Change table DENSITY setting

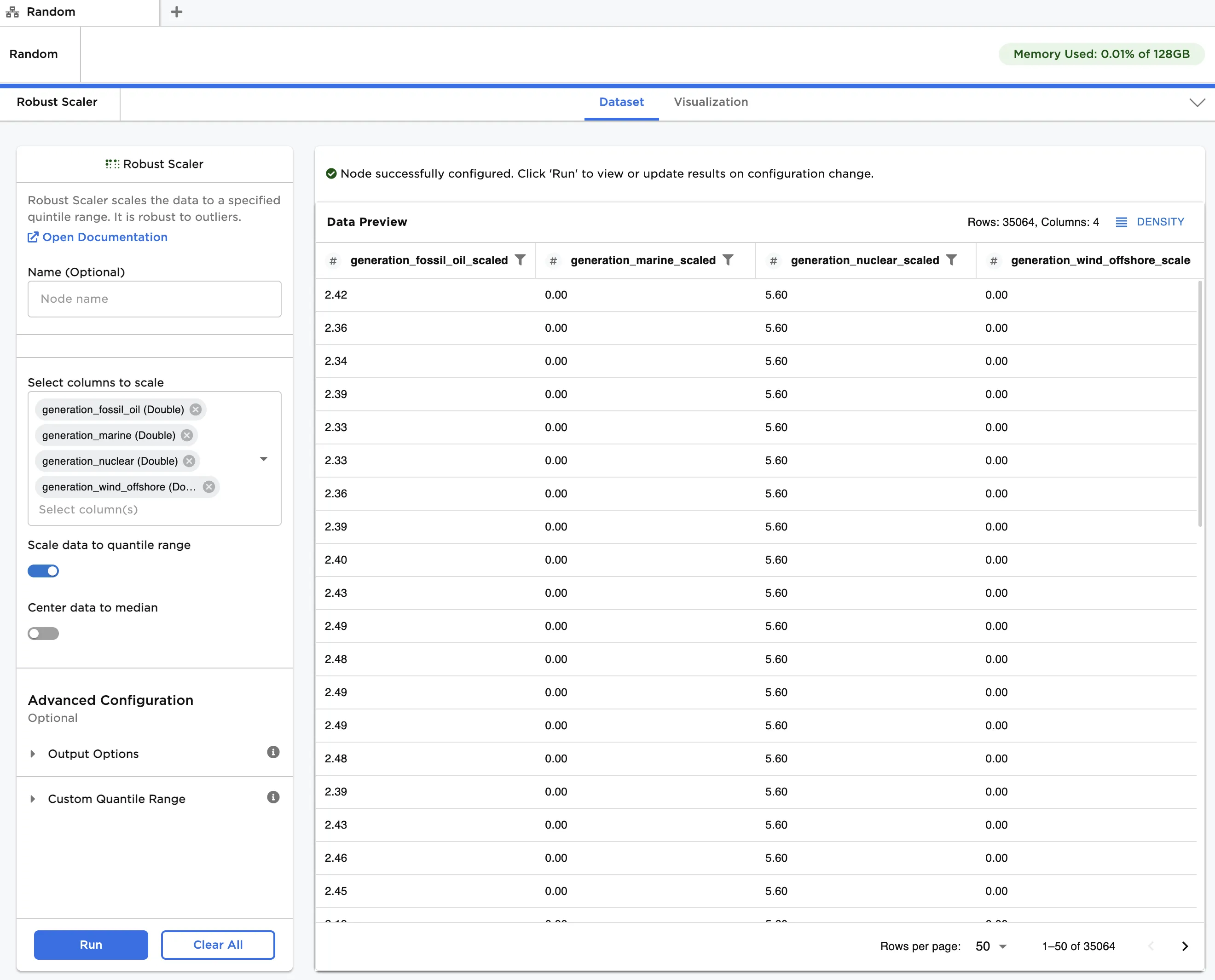(x=1150, y=222)
